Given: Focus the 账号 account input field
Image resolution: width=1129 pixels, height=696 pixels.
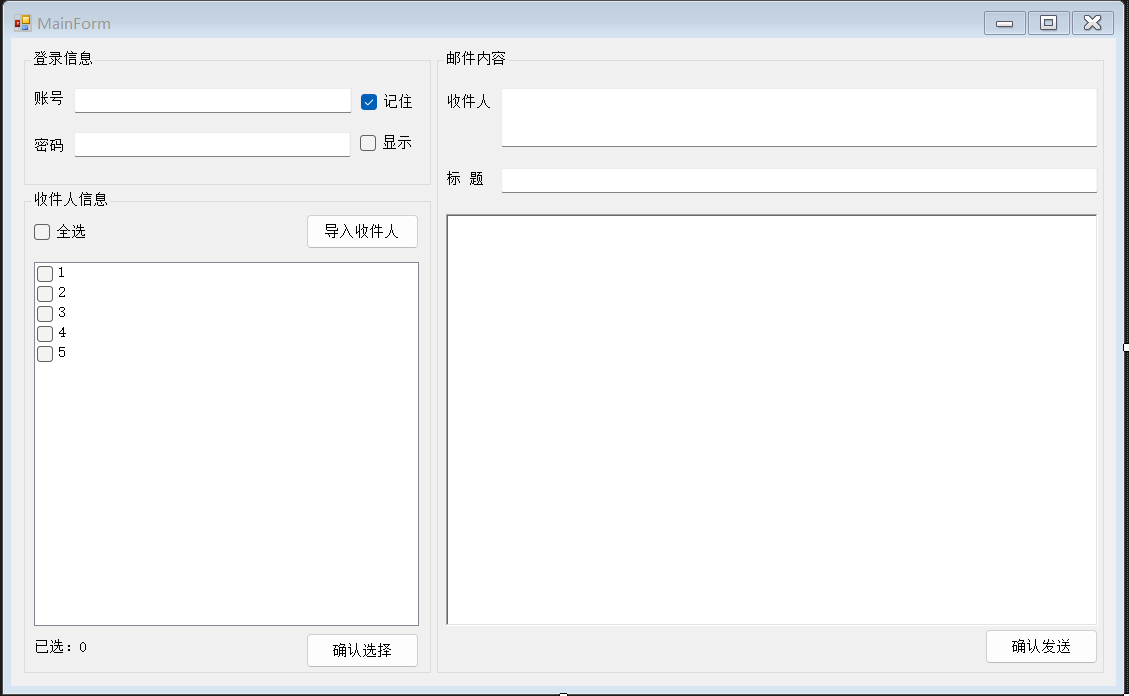Looking at the screenshot, I should [x=212, y=101].
